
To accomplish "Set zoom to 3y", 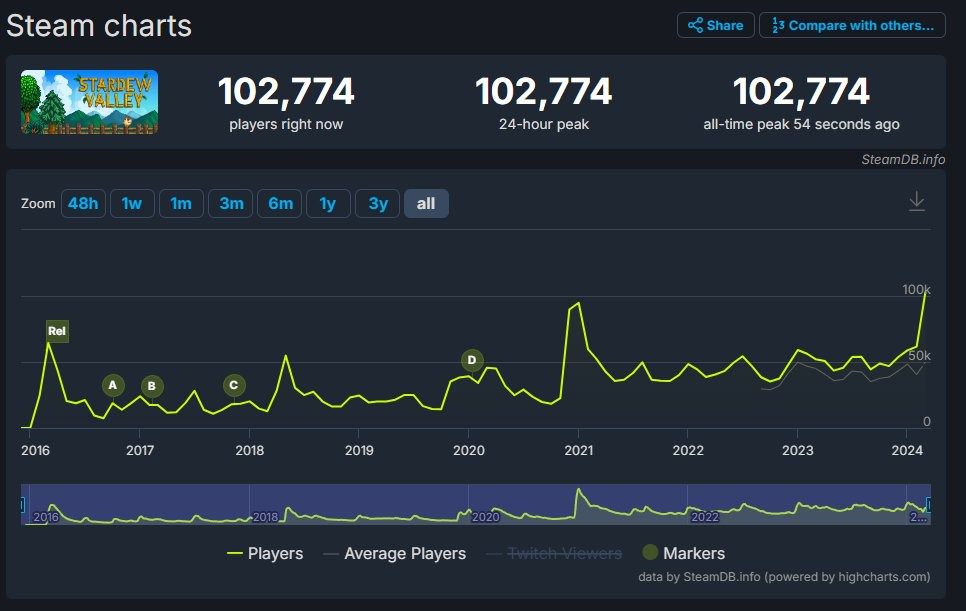I will 378,203.
